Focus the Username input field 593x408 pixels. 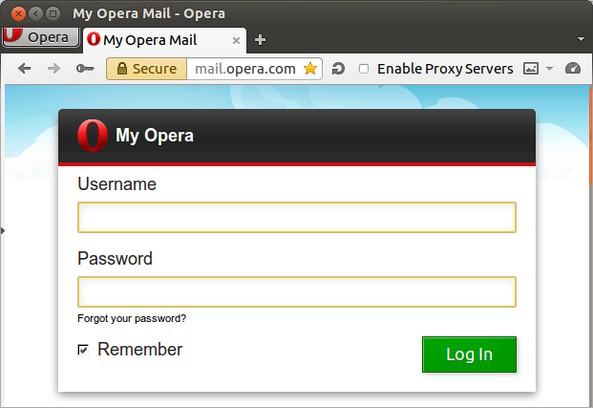pyautogui.click(x=297, y=217)
